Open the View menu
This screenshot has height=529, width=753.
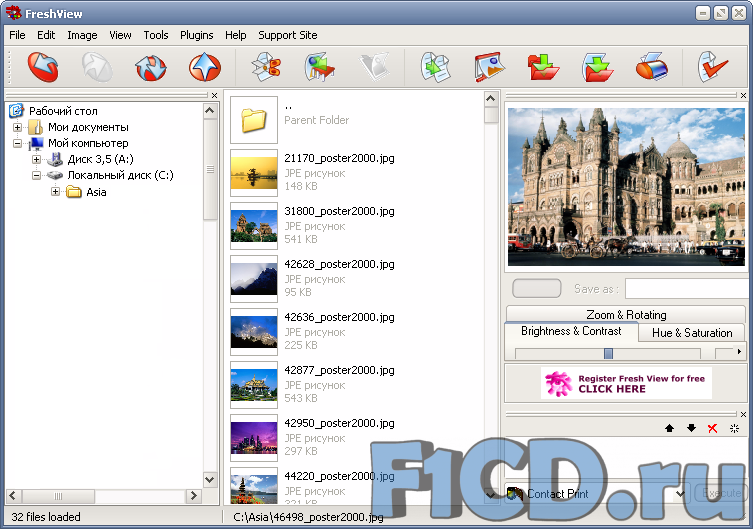[x=120, y=35]
